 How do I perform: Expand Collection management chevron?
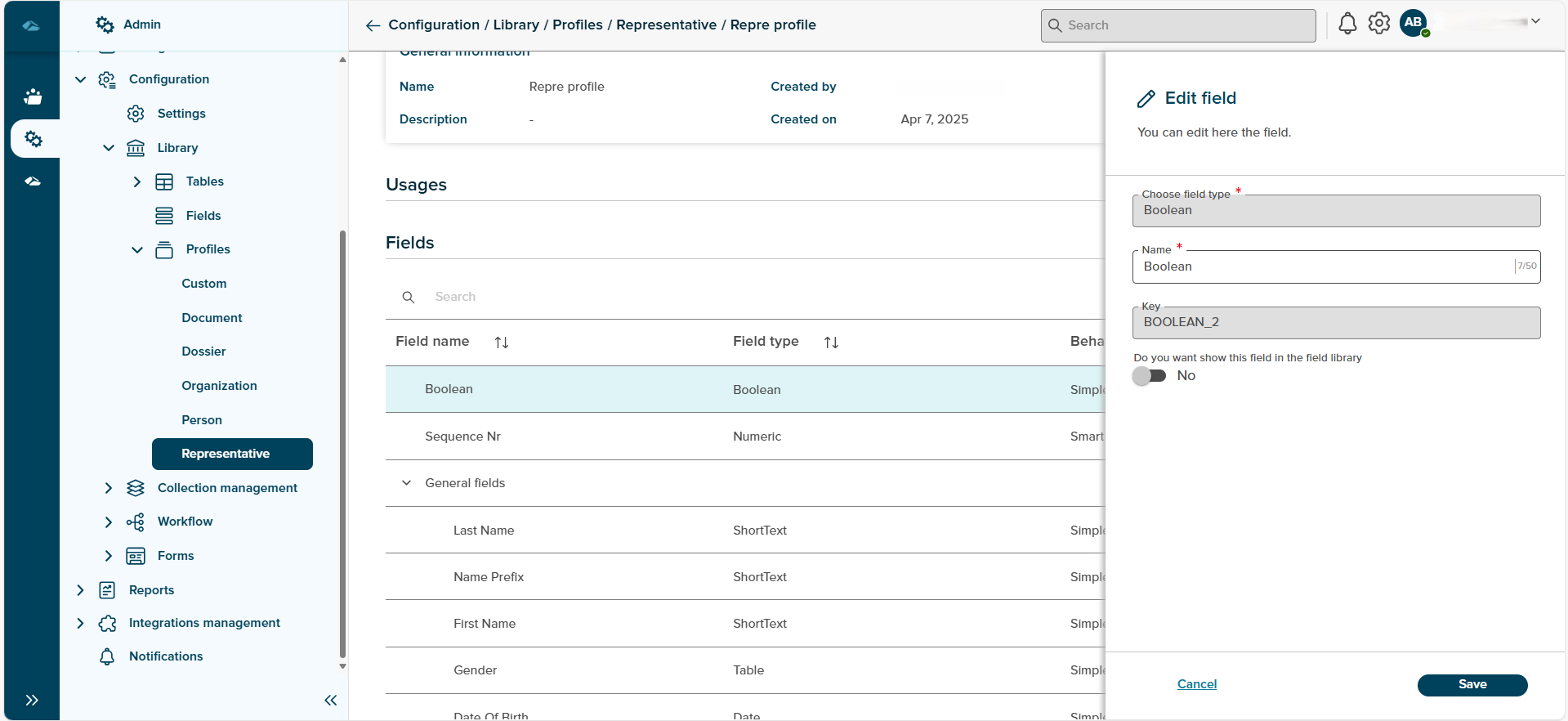tap(109, 488)
